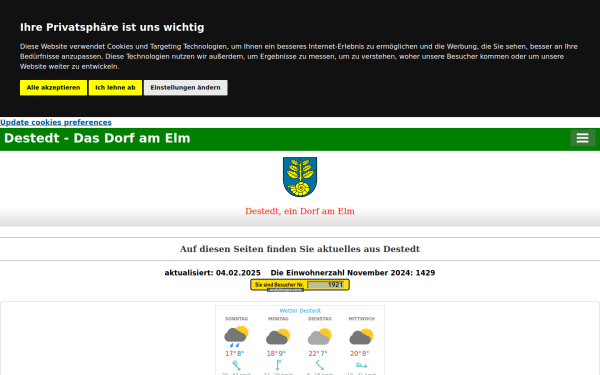The width and height of the screenshot is (600, 375).
Task: Click Die Einwohnerzahl November 2024: 1429 text
Action: point(353,273)
